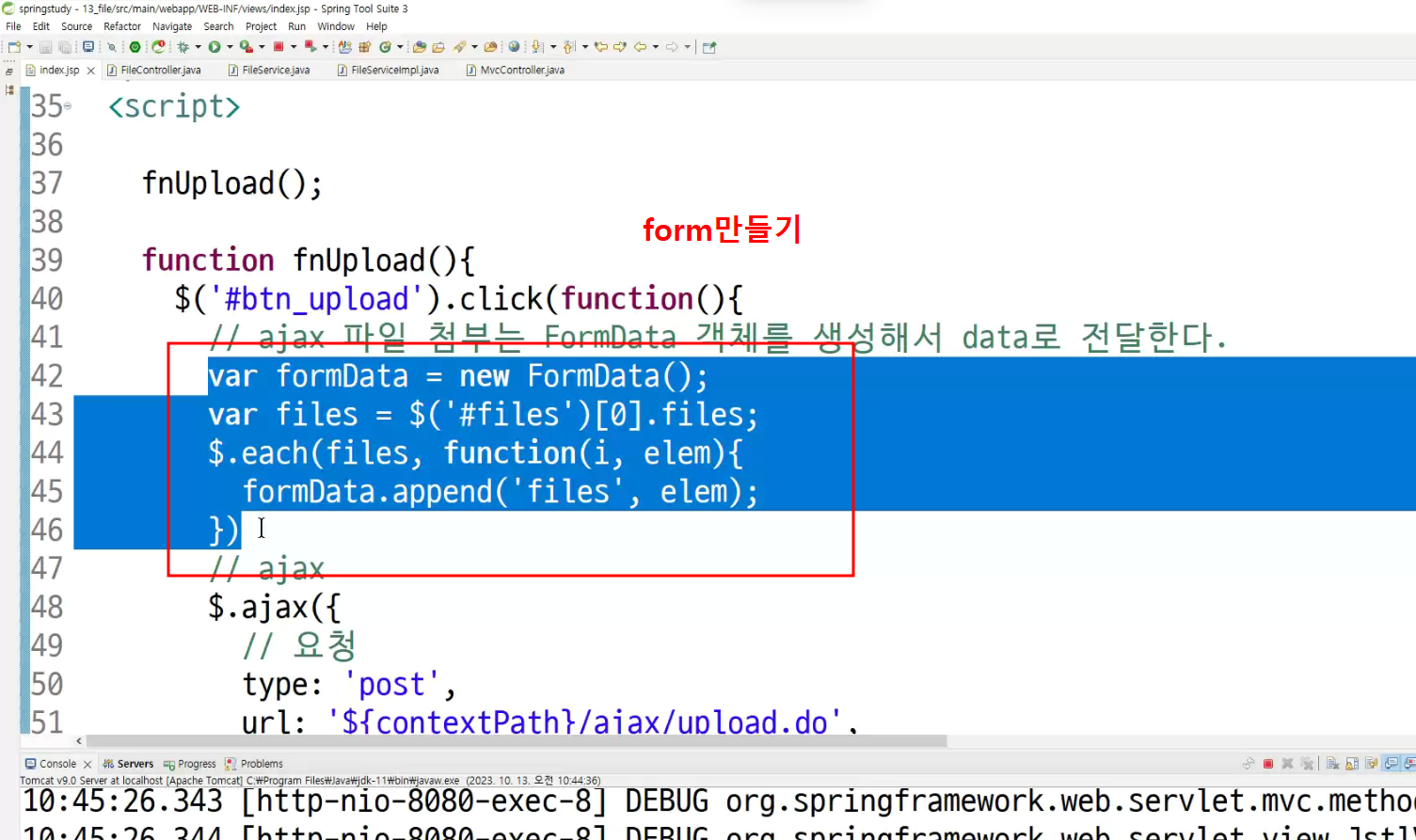Viewport: 1416px width, 840px height.
Task: Open the web browser globe icon
Action: [514, 47]
